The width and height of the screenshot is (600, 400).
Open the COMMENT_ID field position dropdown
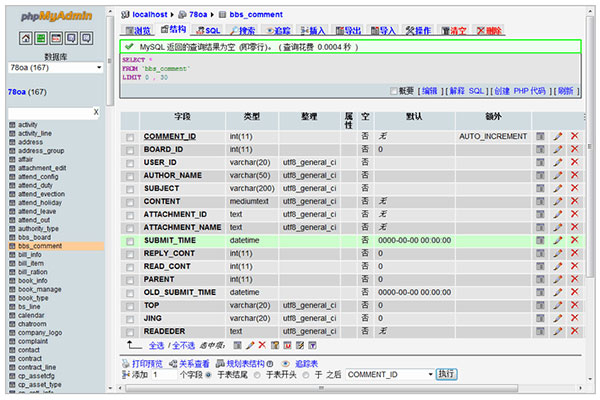[390, 375]
